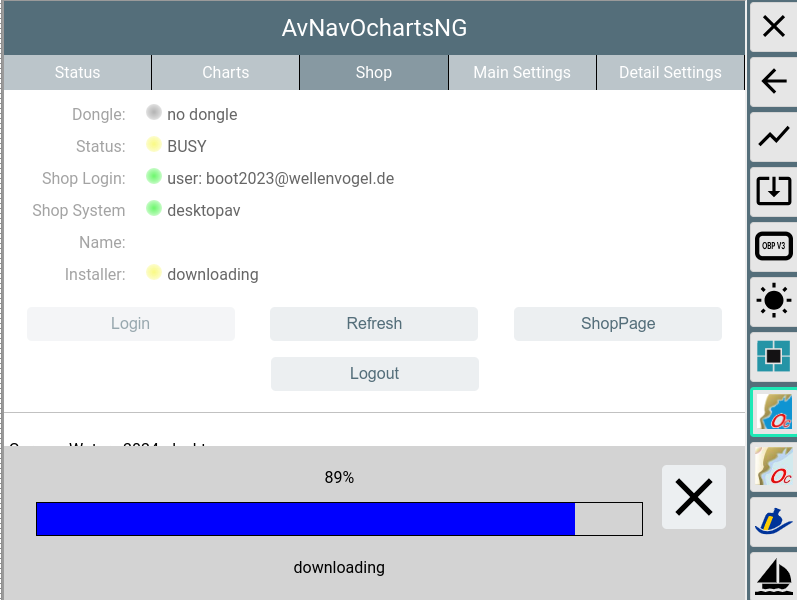797x600 pixels.
Task: Open the ShopPage button
Action: point(618,324)
